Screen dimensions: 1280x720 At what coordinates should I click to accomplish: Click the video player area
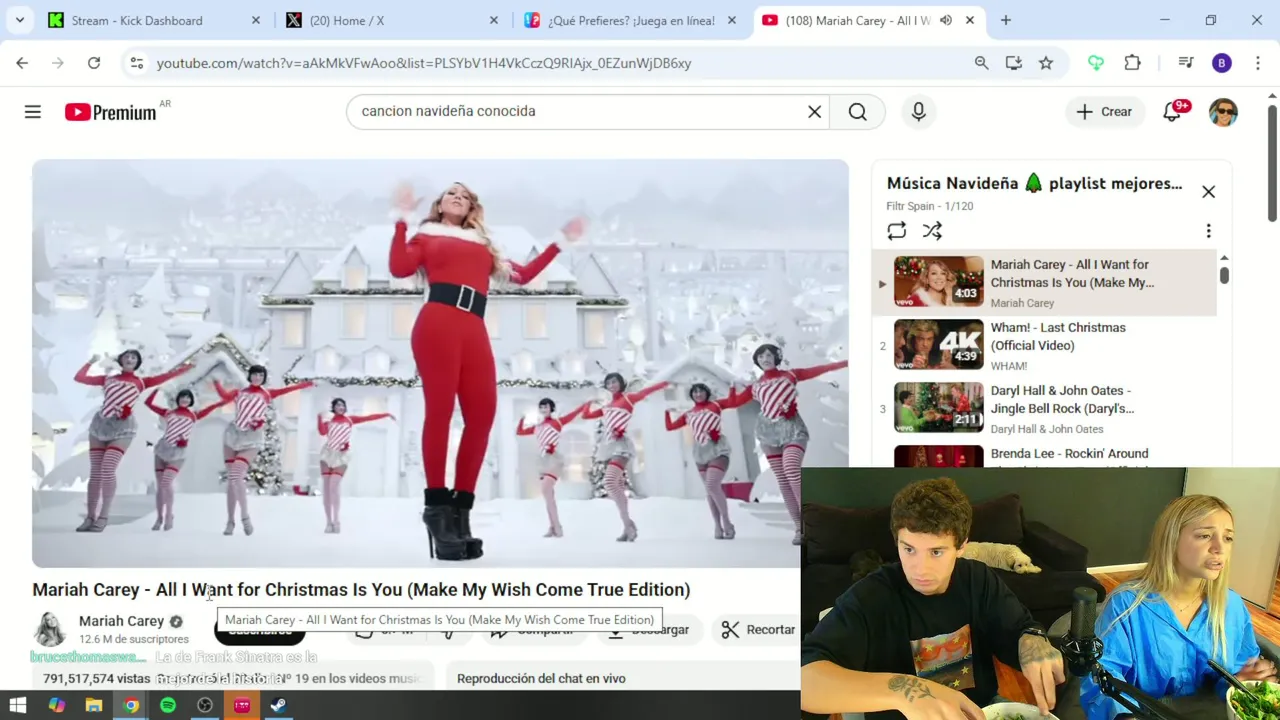[x=440, y=364]
